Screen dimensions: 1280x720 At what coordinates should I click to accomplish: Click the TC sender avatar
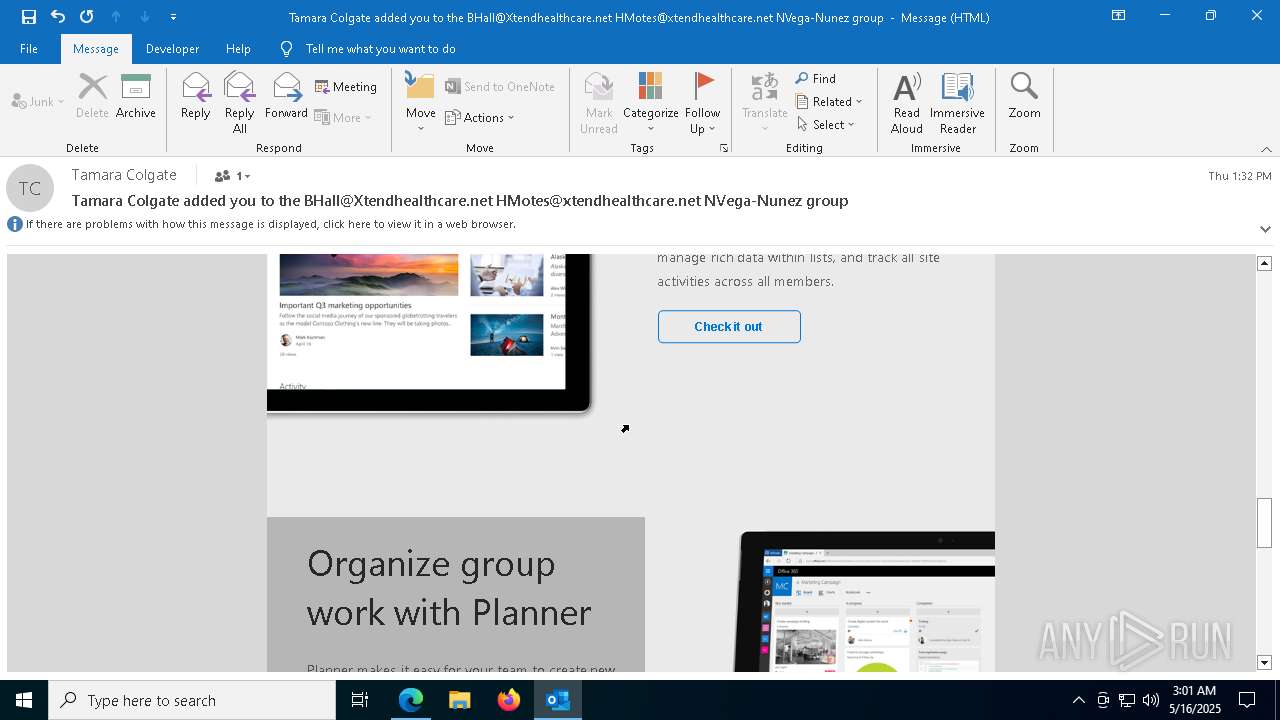pyautogui.click(x=30, y=188)
